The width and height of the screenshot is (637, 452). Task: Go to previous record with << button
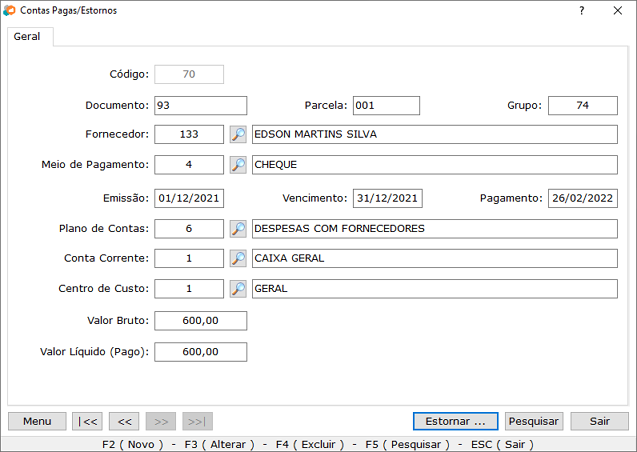point(123,421)
